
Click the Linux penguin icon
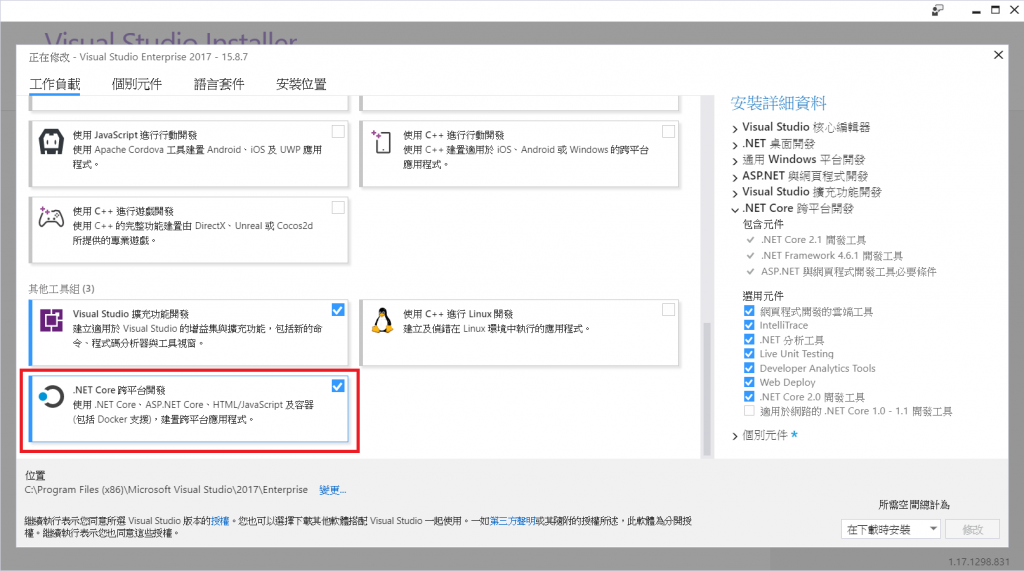(x=382, y=321)
